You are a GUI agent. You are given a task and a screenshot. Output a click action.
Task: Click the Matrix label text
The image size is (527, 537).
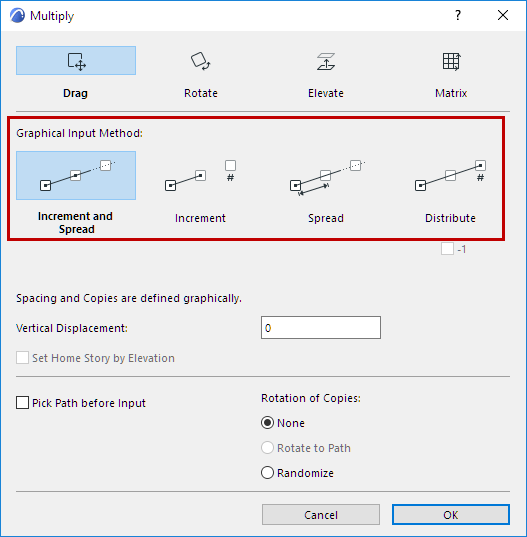(451, 93)
